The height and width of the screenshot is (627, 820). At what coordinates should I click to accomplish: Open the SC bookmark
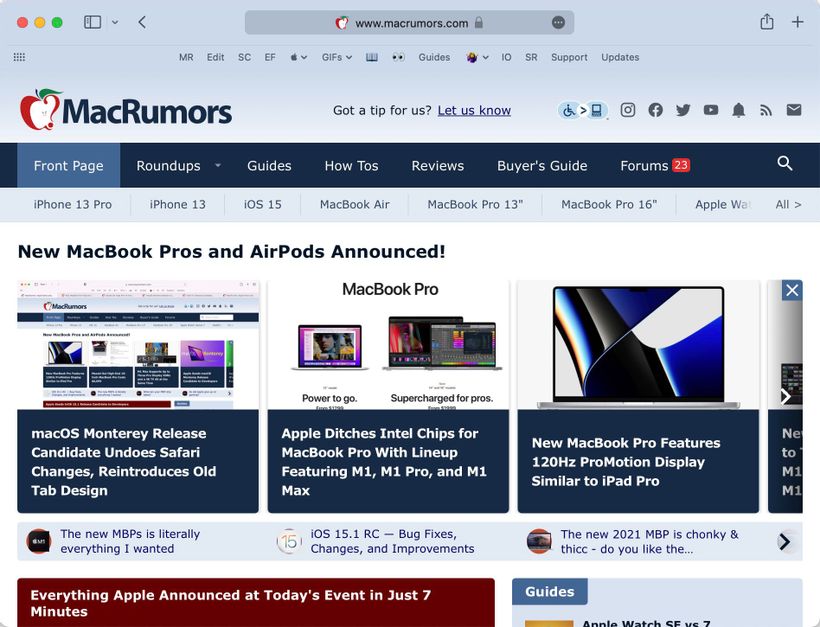coord(244,57)
